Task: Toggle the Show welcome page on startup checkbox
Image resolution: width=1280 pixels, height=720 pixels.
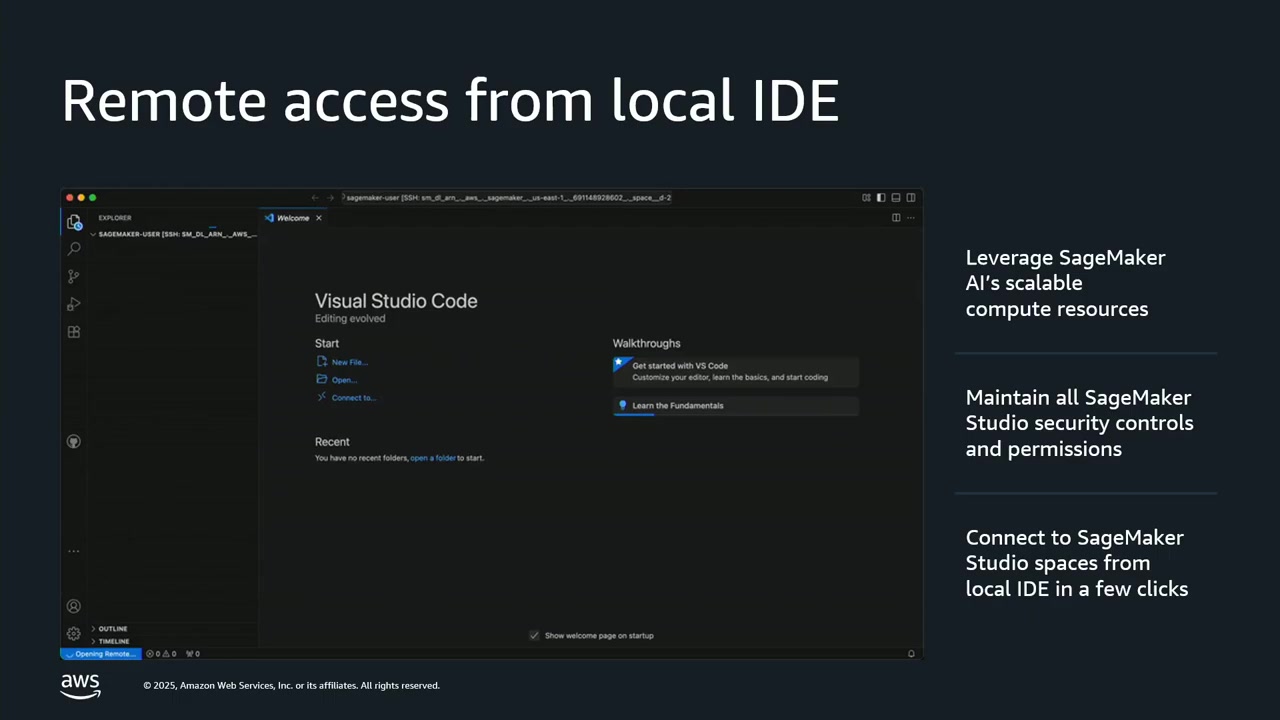Action: click(534, 635)
